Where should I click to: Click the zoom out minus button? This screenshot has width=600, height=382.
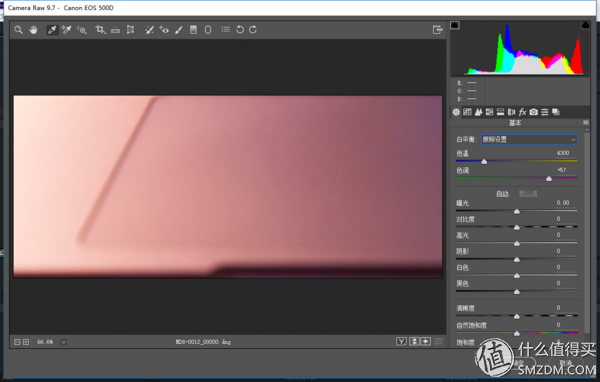click(17, 342)
